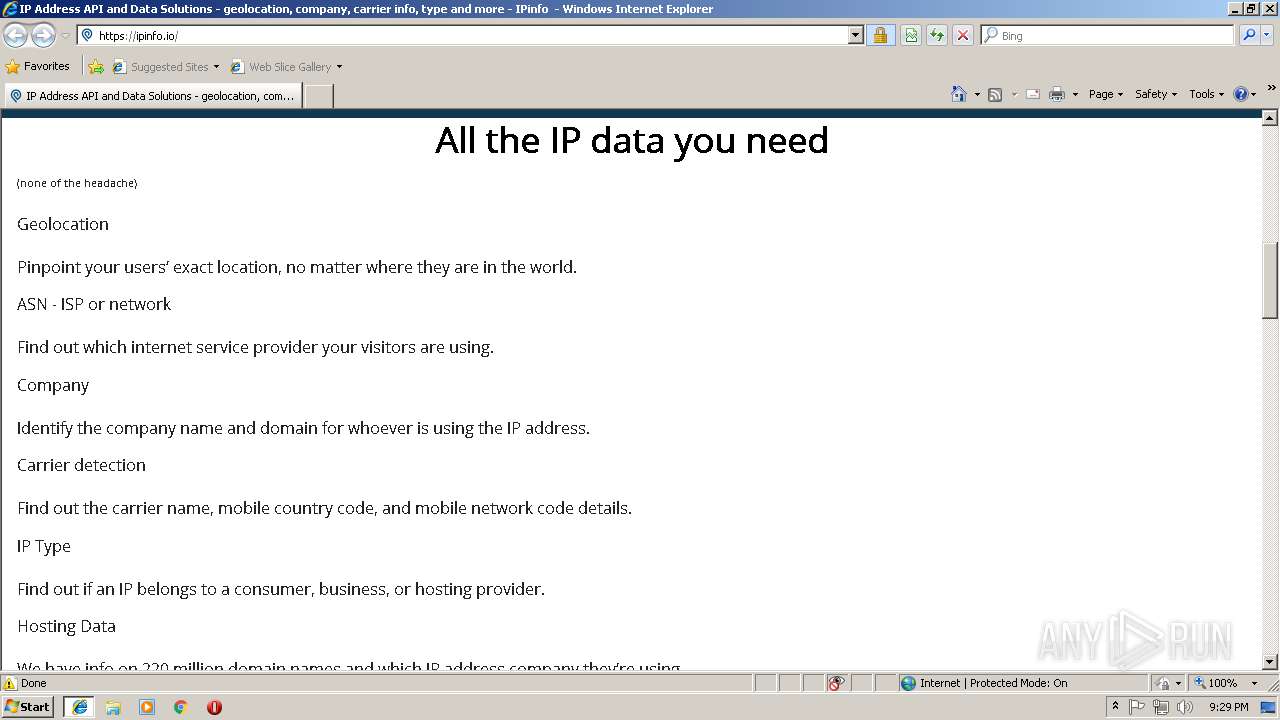Open the Favorites star button
This screenshot has width=1280, height=720.
38,66
